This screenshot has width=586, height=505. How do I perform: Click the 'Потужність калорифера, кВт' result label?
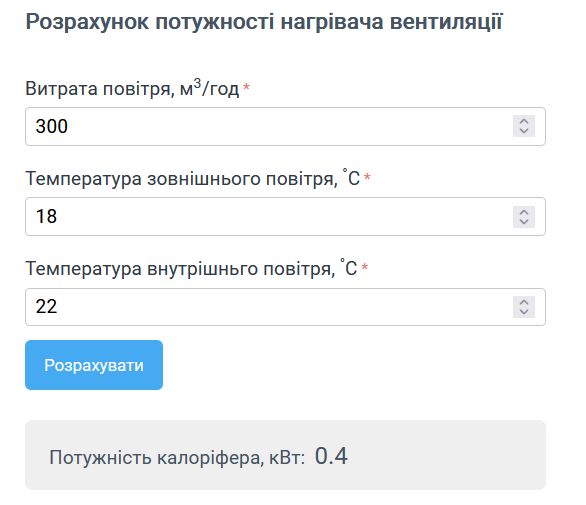(177, 458)
